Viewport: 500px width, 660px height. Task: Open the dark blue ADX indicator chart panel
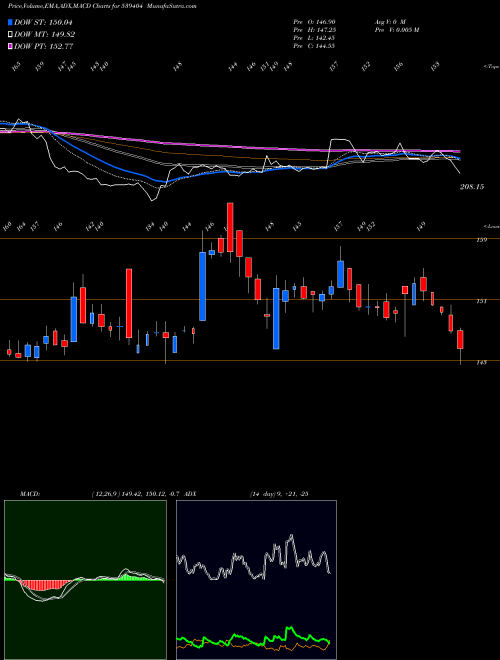coord(256,580)
